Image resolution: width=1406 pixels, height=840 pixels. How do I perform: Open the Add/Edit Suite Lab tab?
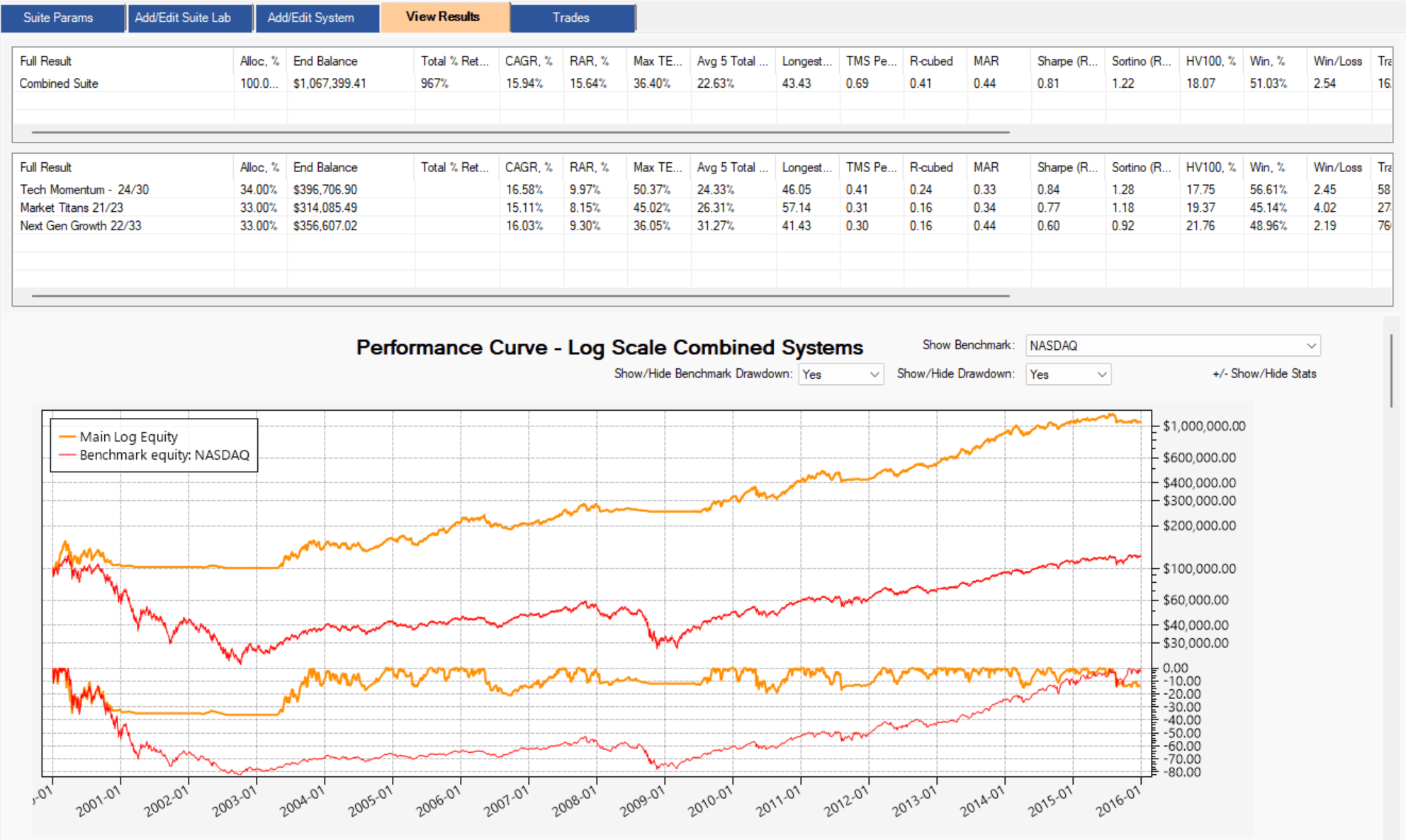(x=183, y=18)
